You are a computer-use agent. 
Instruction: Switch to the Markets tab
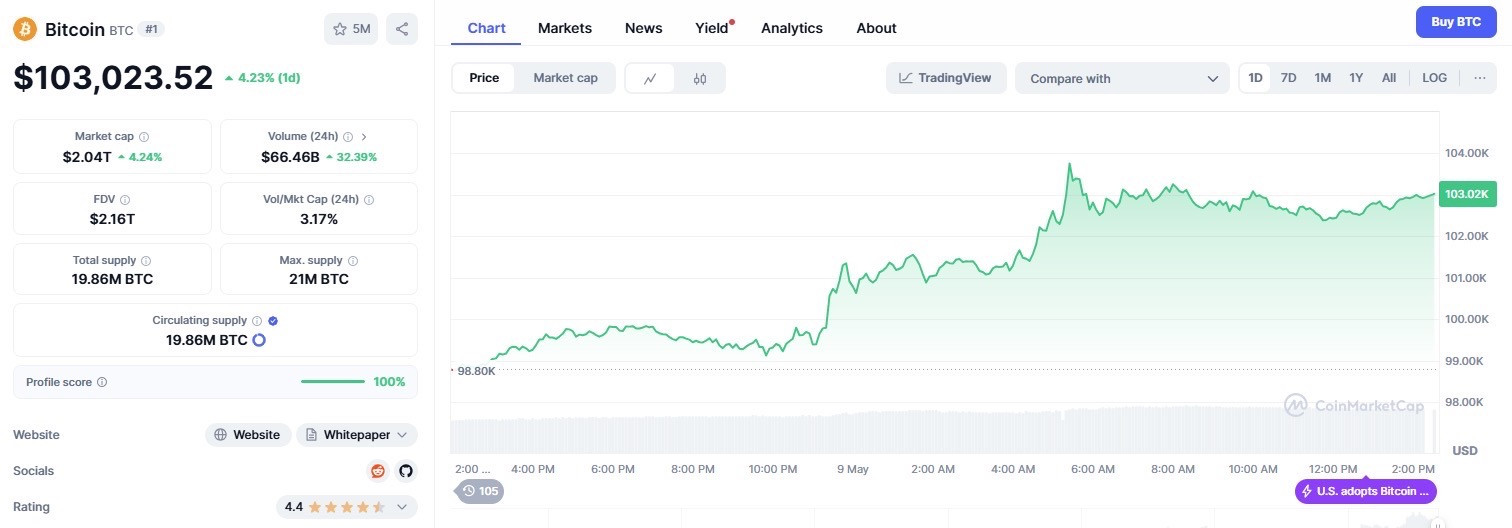point(565,28)
